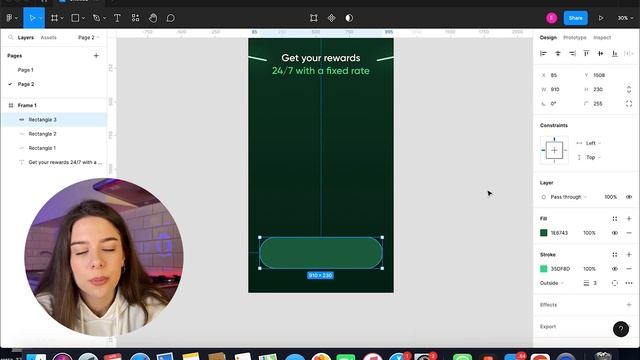
Task: Remove the fill with minus icon
Action: click(629, 233)
